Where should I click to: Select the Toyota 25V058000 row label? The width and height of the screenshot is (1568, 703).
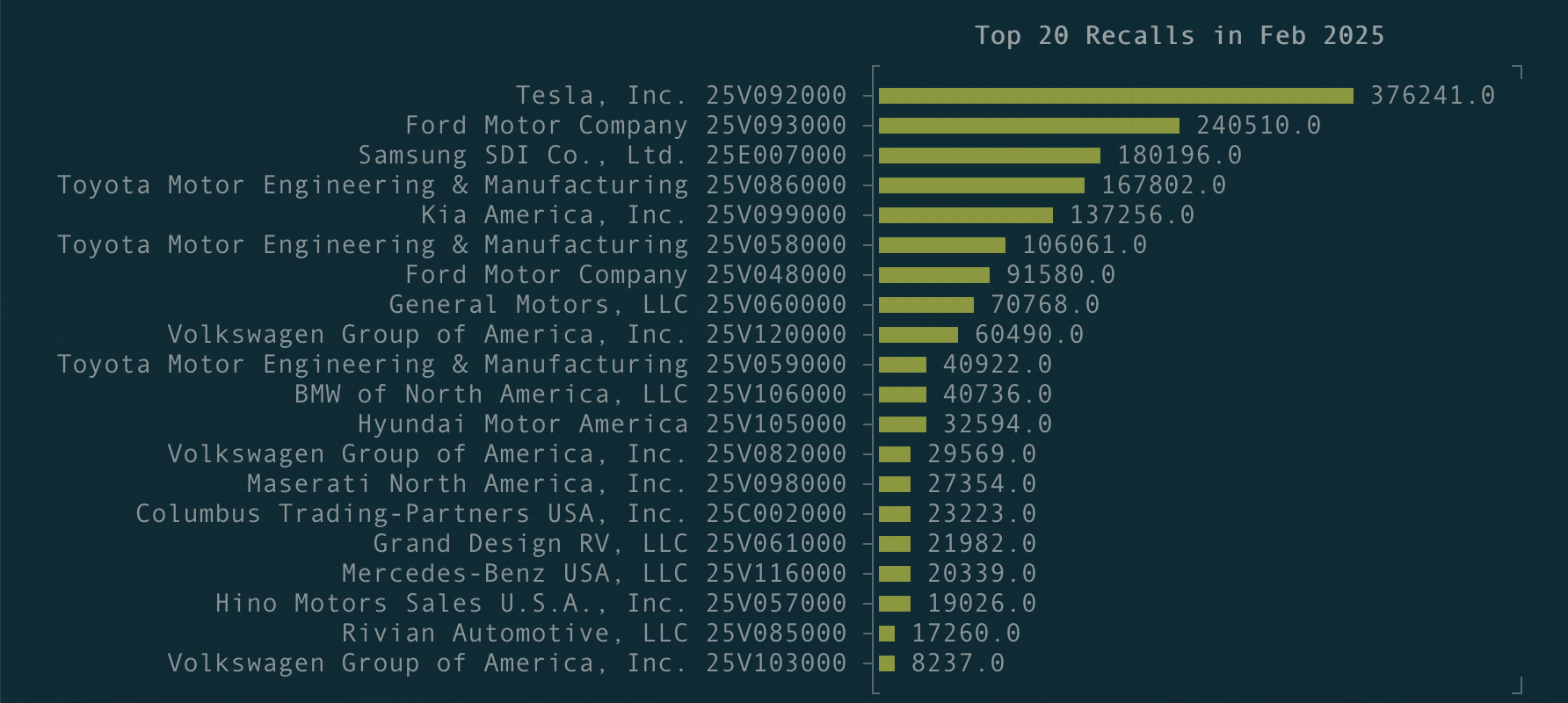pos(452,244)
